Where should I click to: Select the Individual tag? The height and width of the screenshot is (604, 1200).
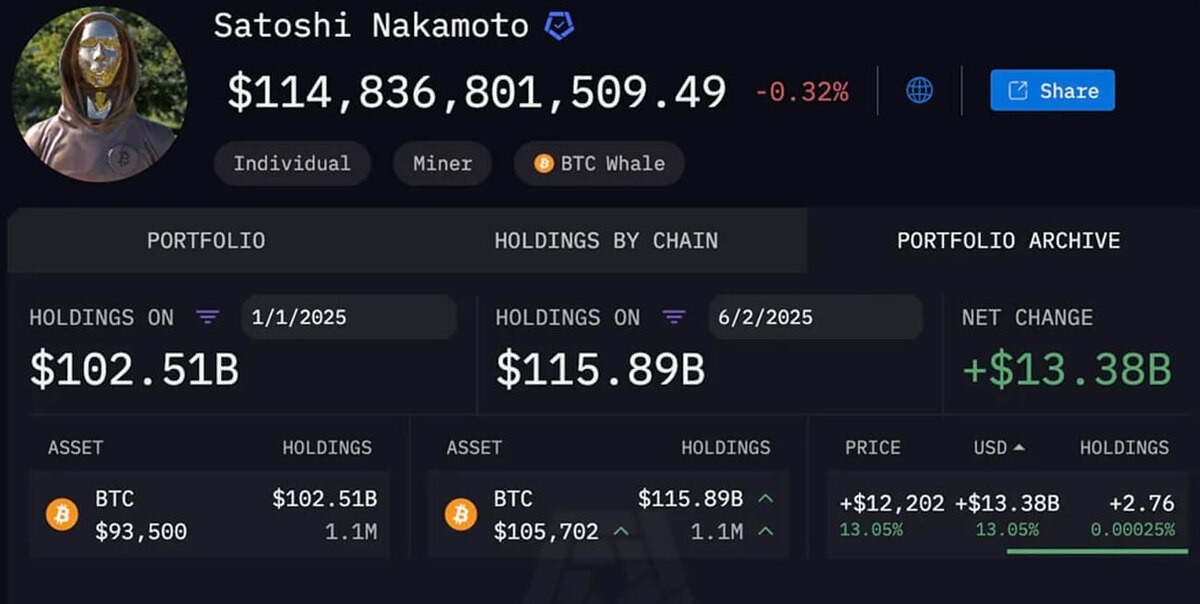292,164
